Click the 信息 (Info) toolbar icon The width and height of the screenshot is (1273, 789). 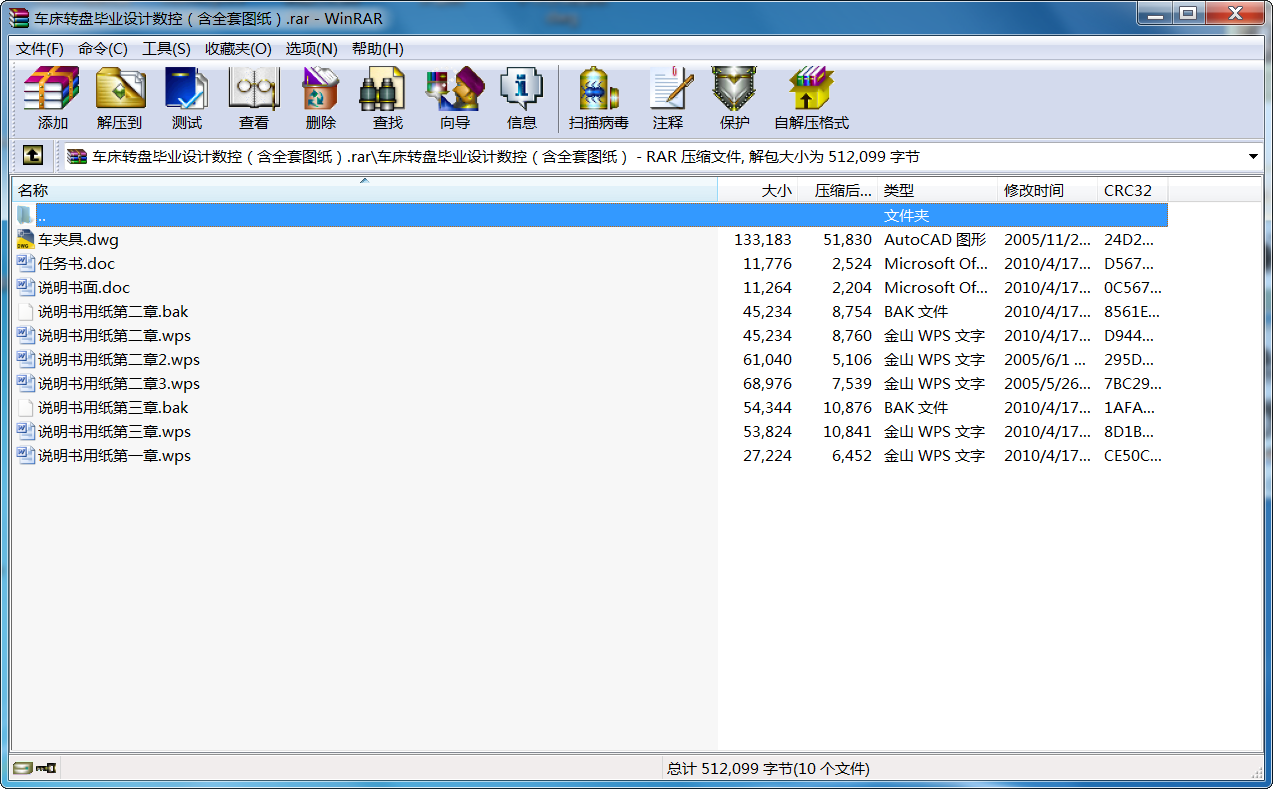click(522, 98)
